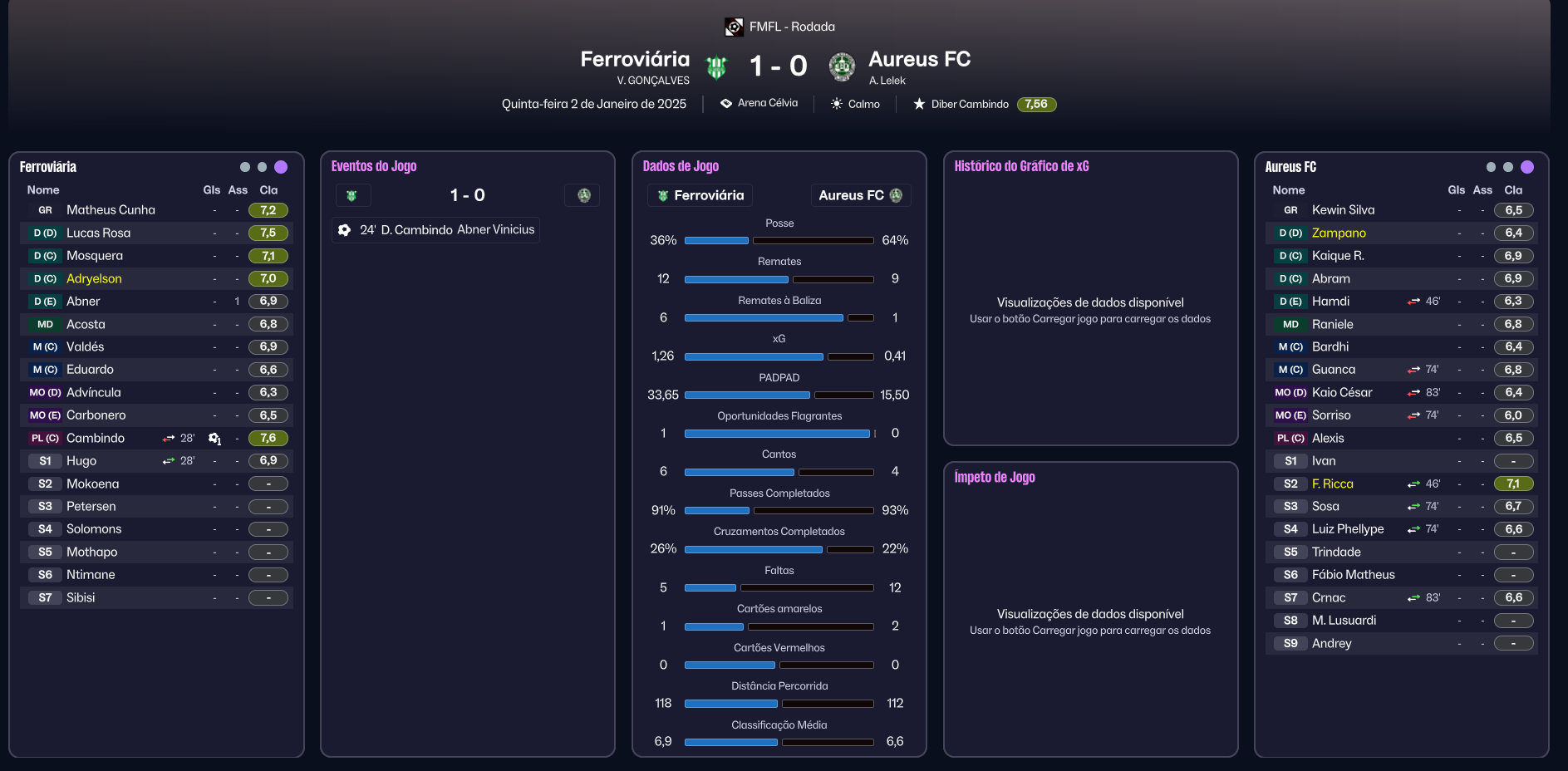Click the Posse possession bar

779,241
